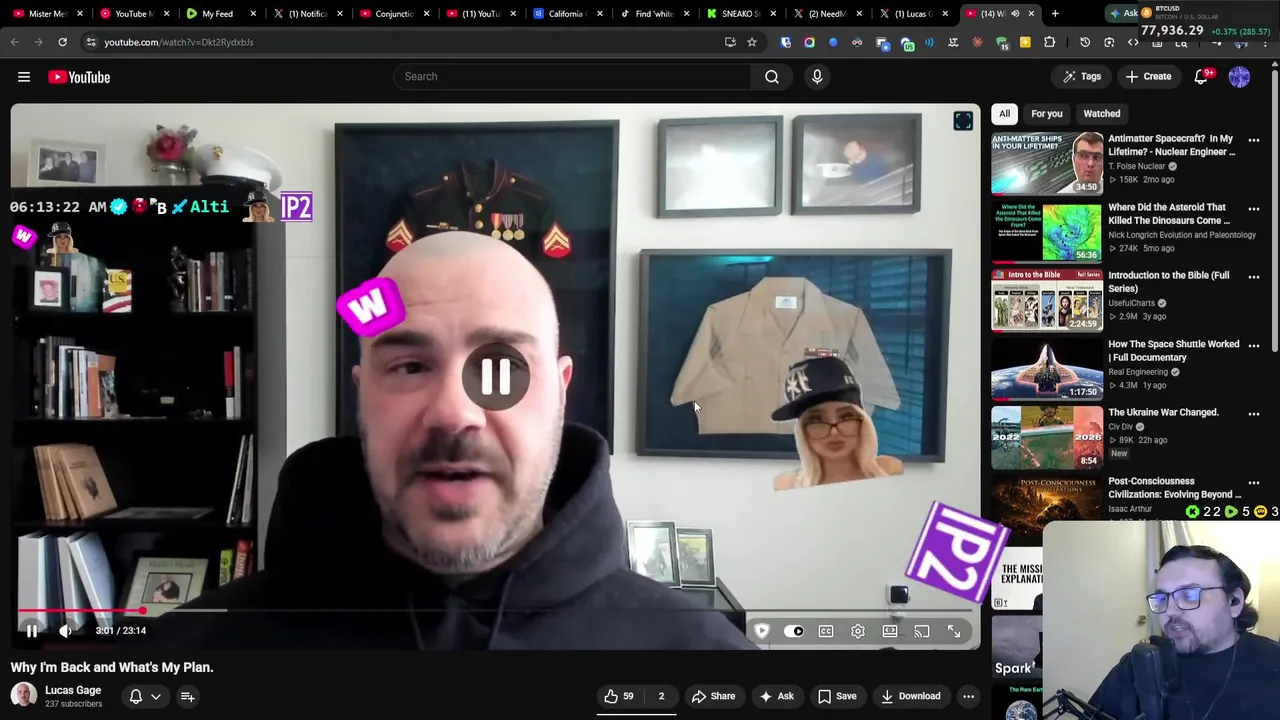Viewport: 1280px width, 720px height.
Task: Click the search magnifier button
Action: (x=772, y=76)
